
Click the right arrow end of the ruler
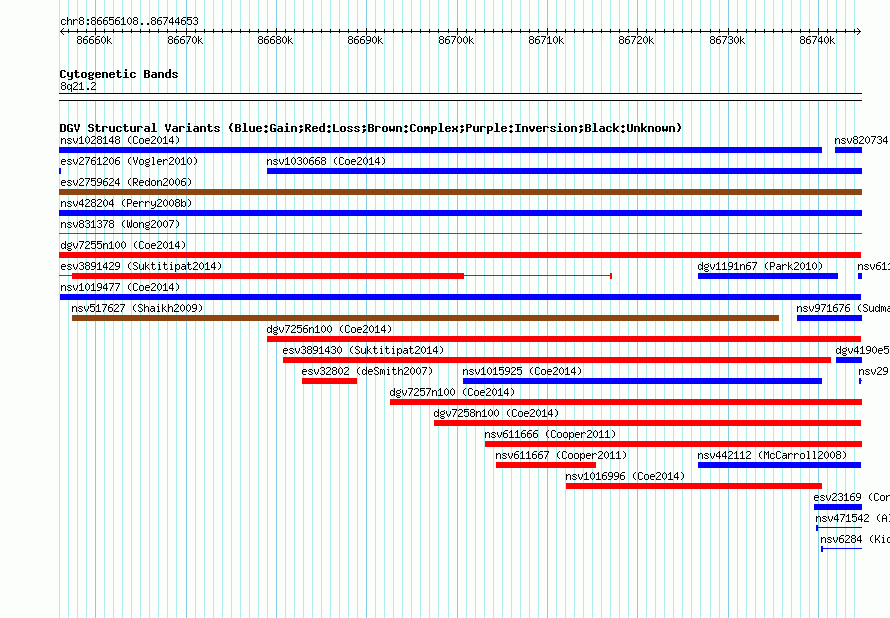(859, 32)
